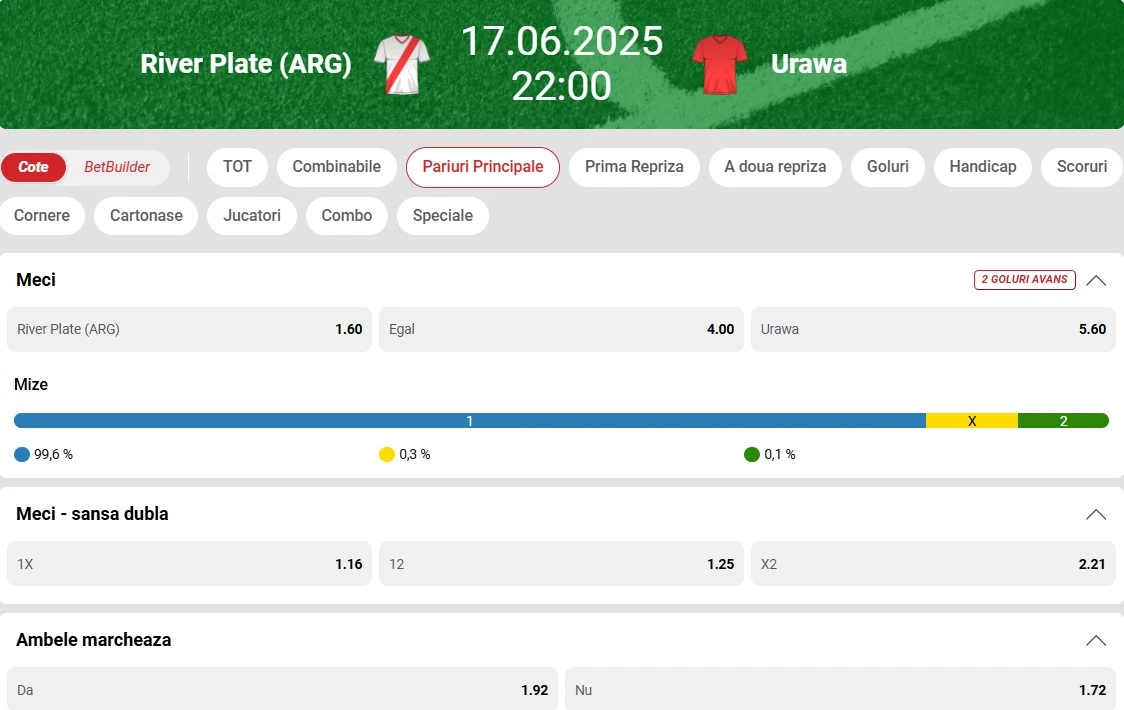Viewport: 1124px width, 710px height.
Task: Click the Urawa team name in header
Action: (809, 64)
